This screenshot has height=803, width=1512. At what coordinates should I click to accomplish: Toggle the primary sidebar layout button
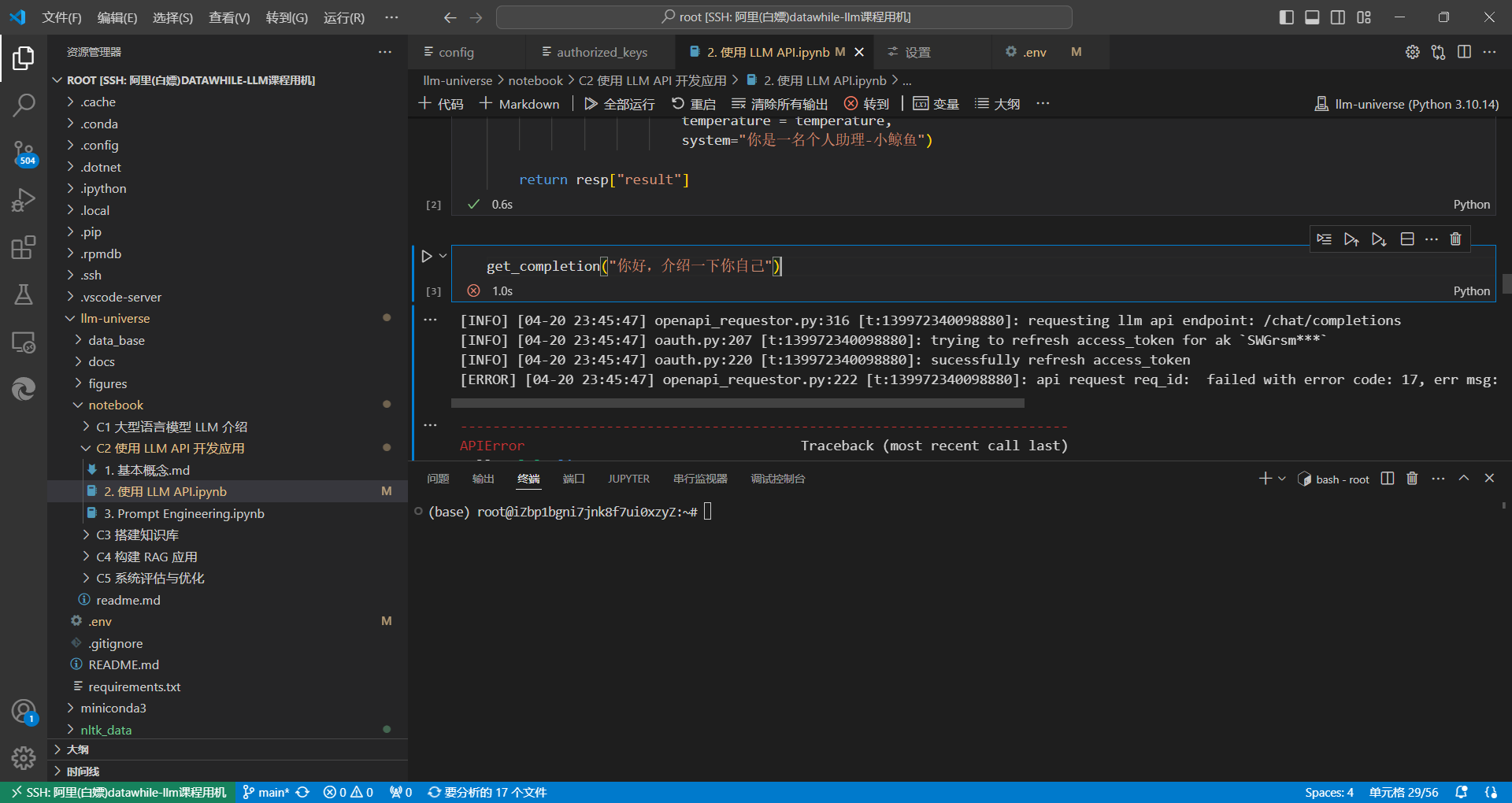point(1286,17)
